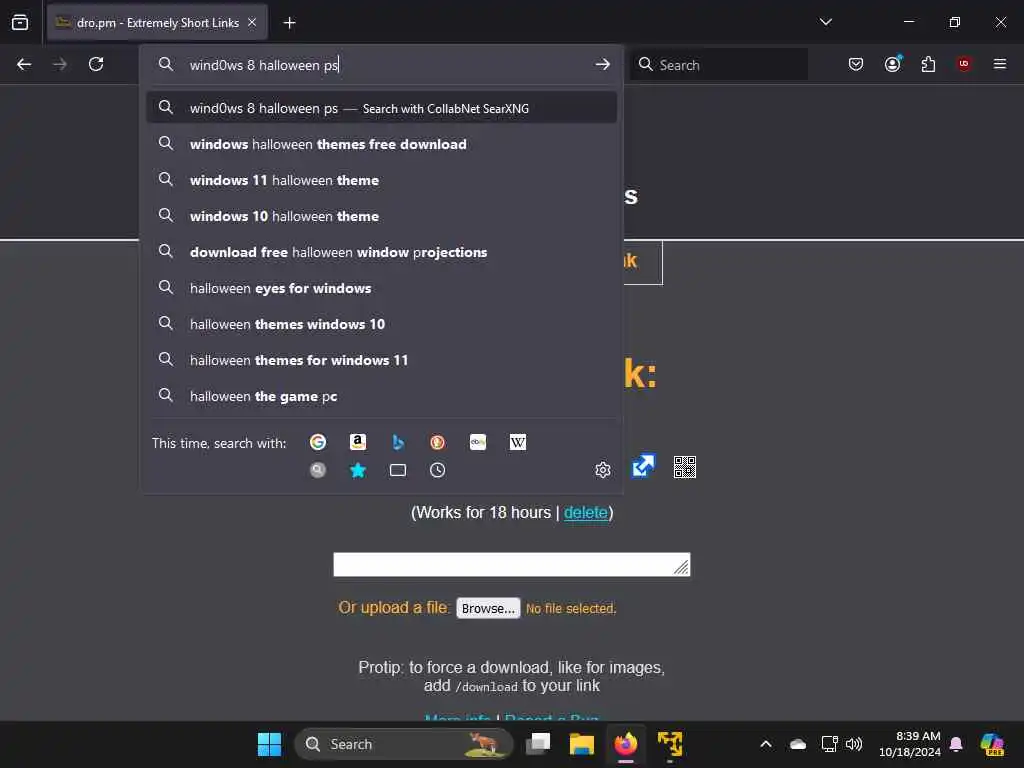Screen dimensions: 1024x768
Task: Open Firefox account icon
Action: coord(893,64)
